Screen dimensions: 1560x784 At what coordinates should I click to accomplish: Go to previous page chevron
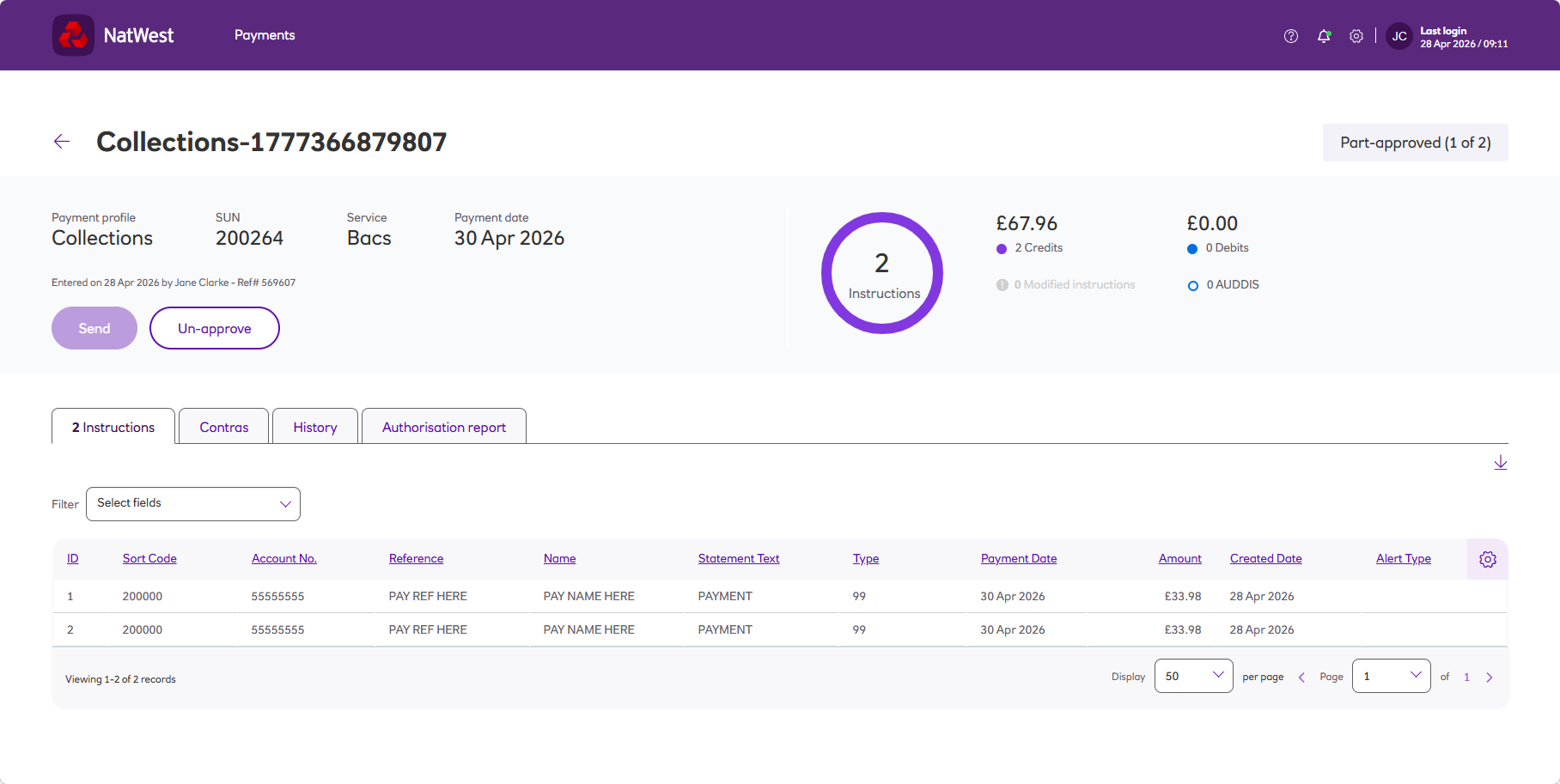pyautogui.click(x=1301, y=678)
